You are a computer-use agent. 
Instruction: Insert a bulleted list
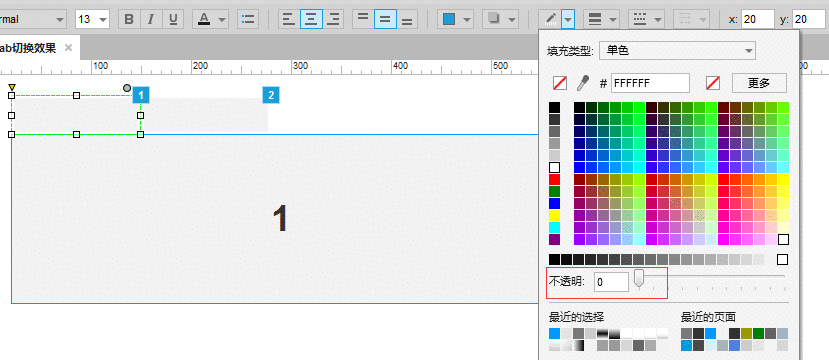pyautogui.click(x=248, y=20)
